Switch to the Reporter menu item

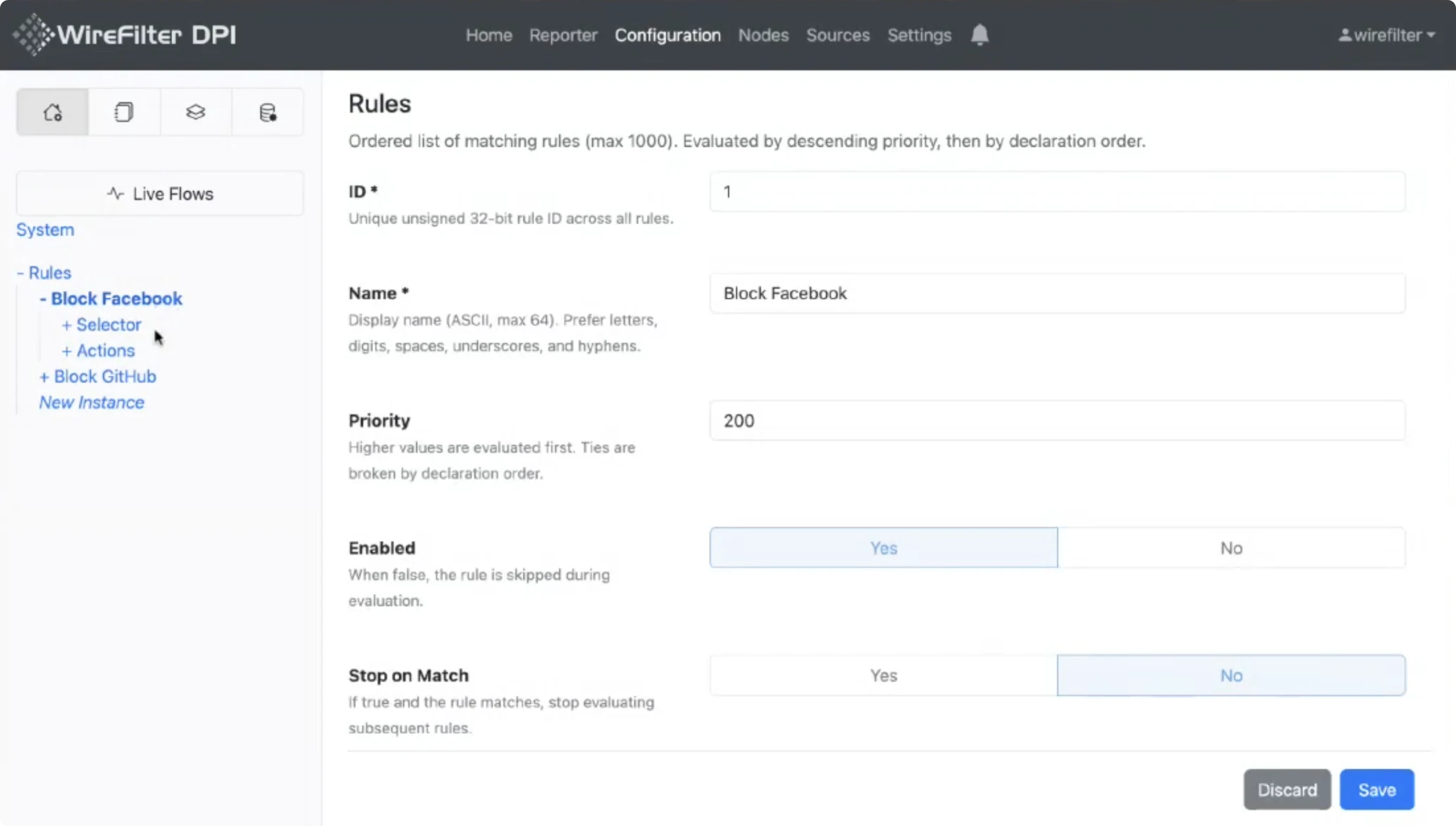[563, 35]
